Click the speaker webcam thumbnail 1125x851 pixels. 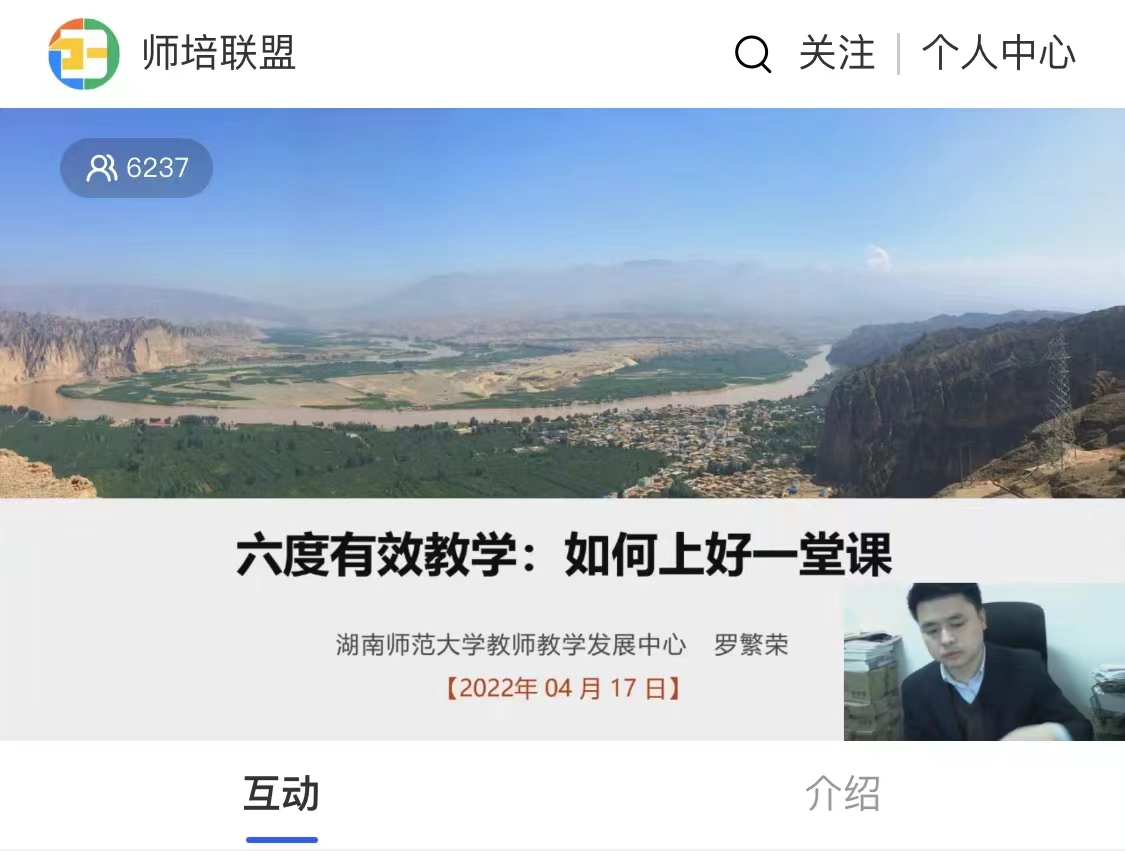click(984, 662)
